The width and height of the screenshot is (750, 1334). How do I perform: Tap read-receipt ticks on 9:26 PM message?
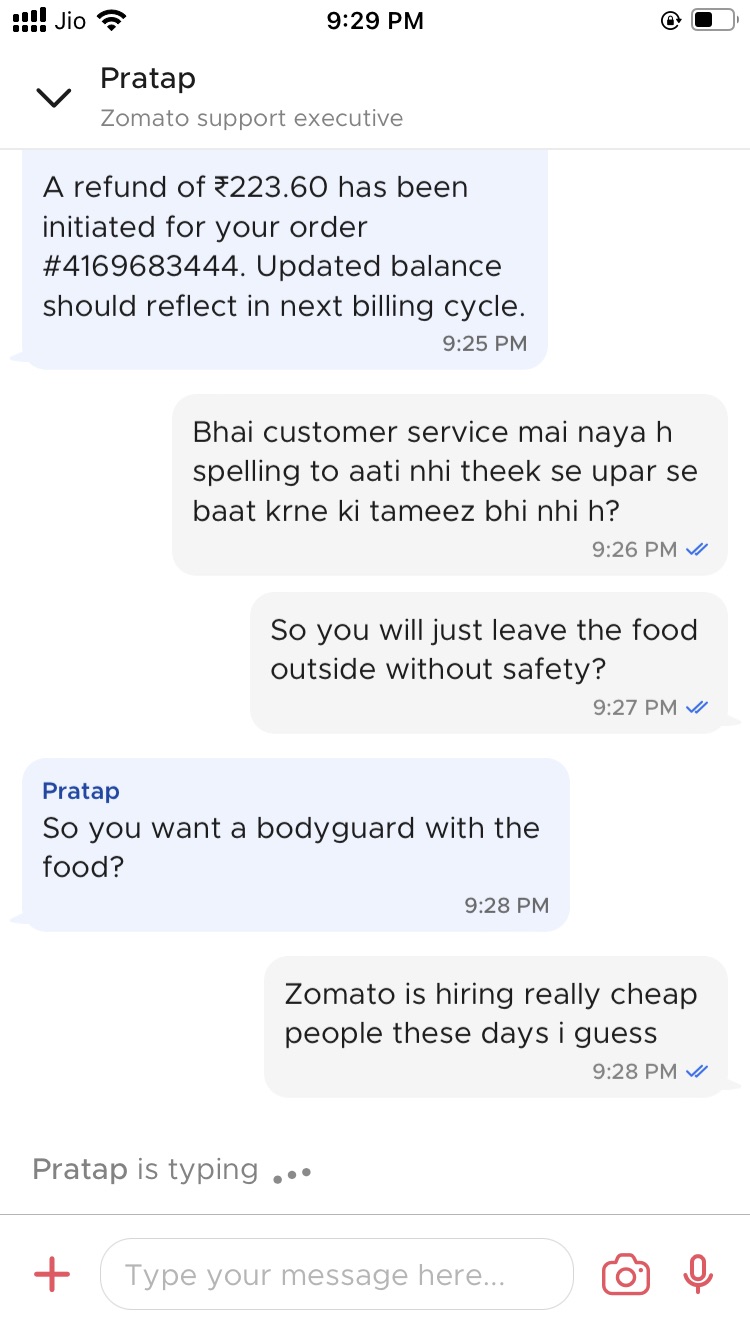(698, 549)
